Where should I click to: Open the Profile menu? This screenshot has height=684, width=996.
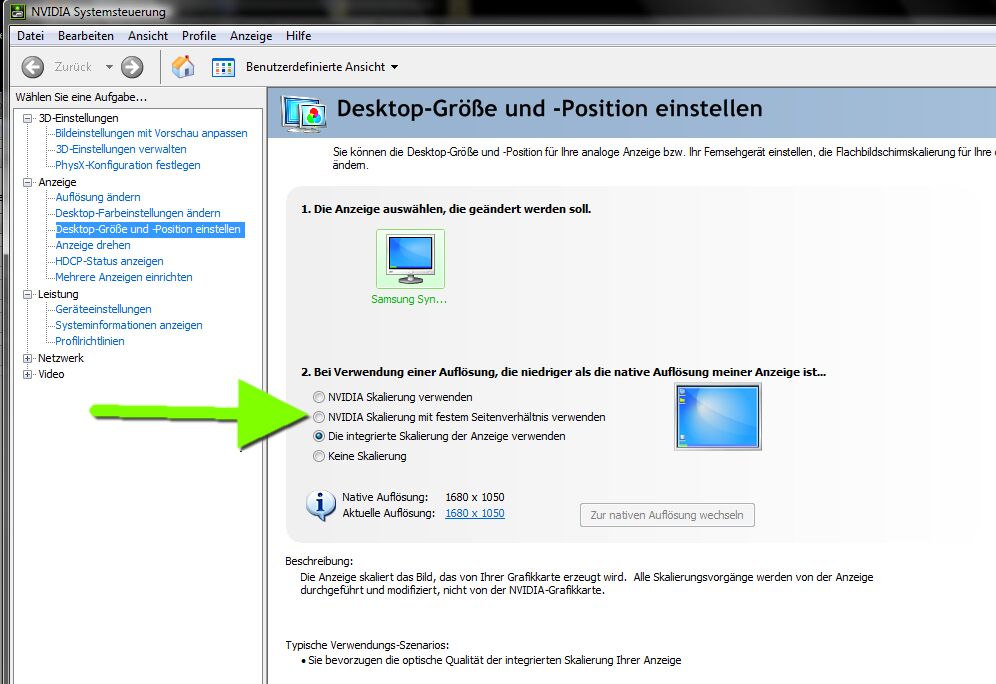[199, 36]
